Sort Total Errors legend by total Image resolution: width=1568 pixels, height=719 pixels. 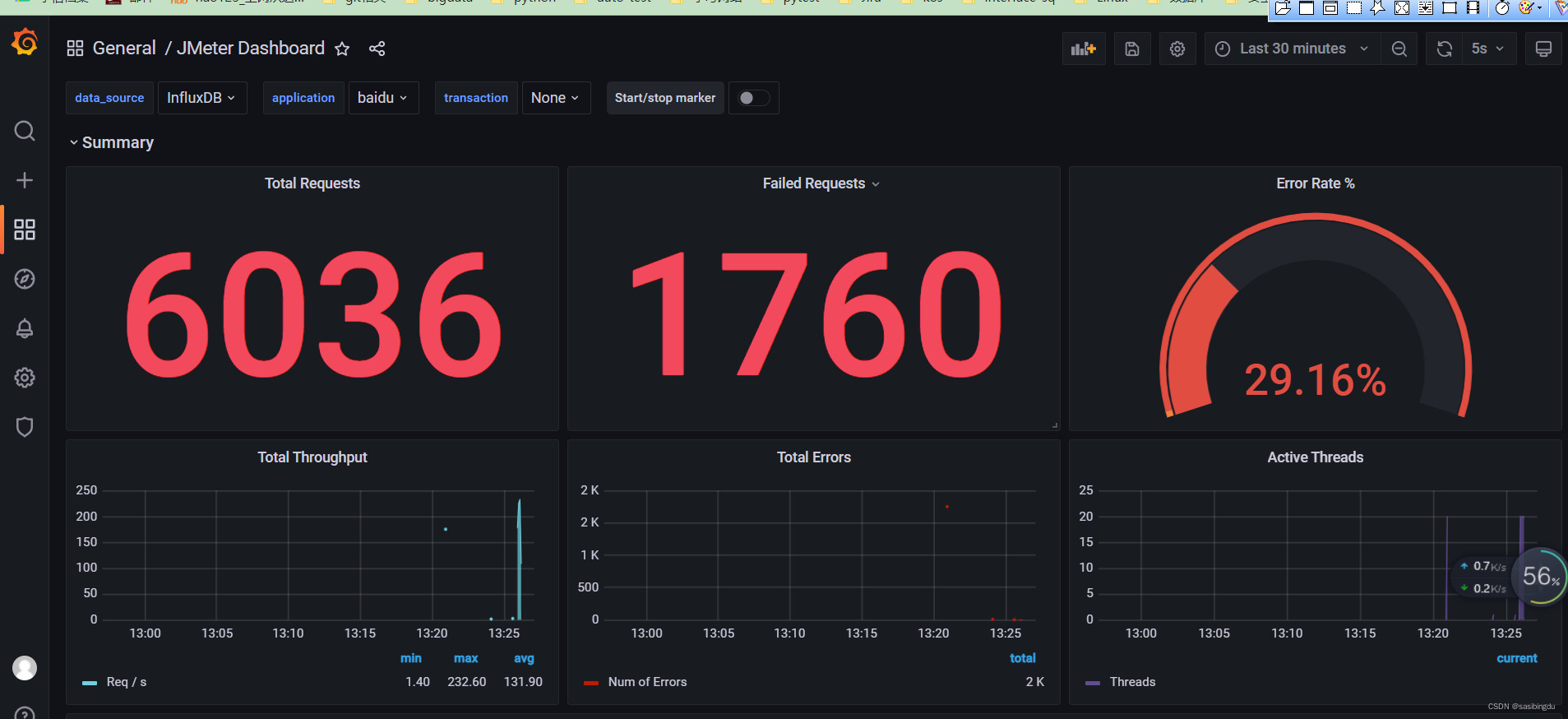(x=1023, y=658)
